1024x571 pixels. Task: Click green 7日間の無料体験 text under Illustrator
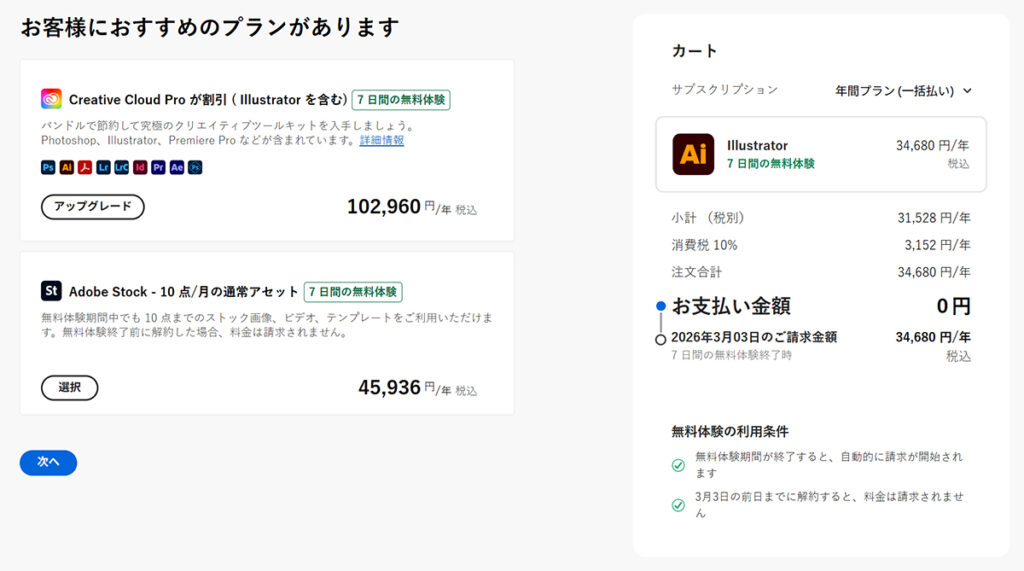coord(771,164)
